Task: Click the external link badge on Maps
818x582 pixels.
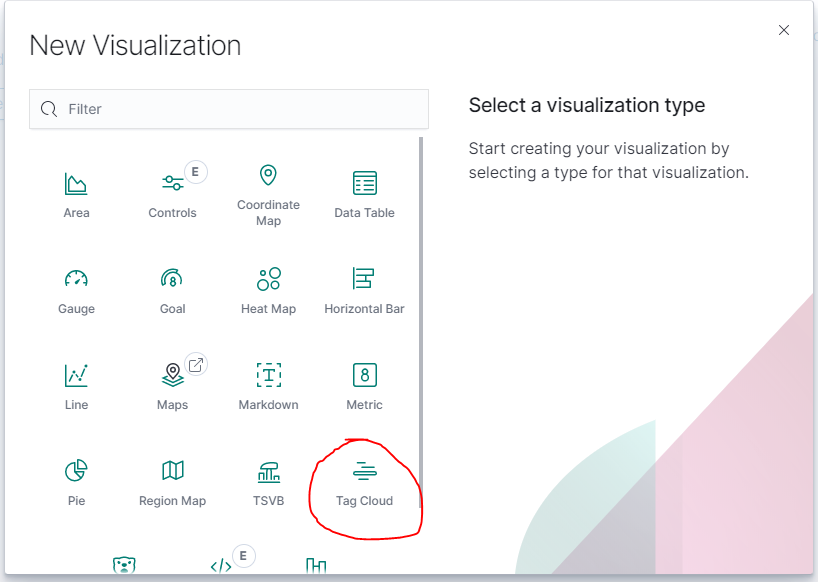Action: pyautogui.click(x=196, y=365)
